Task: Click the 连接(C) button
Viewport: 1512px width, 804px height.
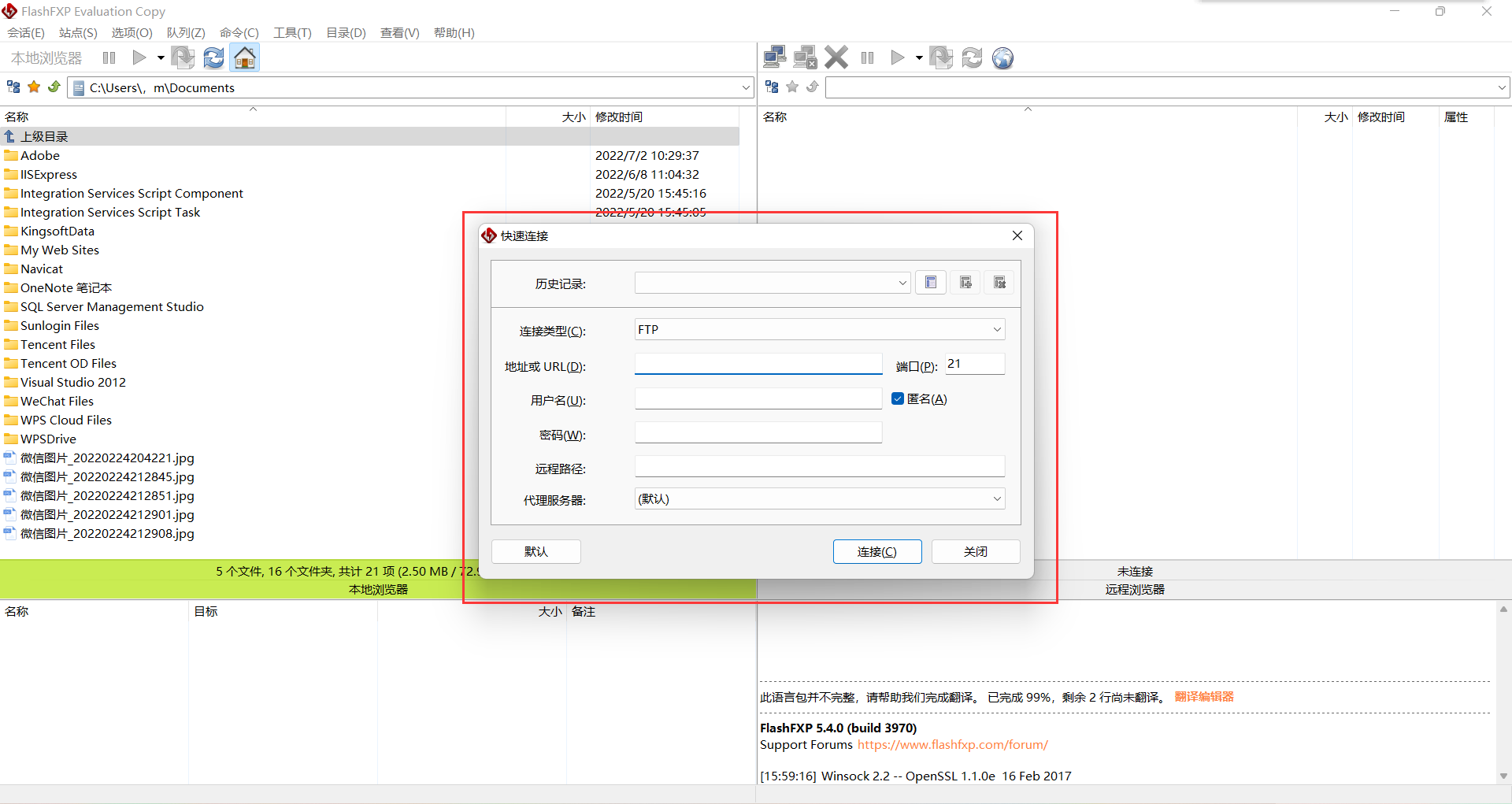Action: coord(877,551)
